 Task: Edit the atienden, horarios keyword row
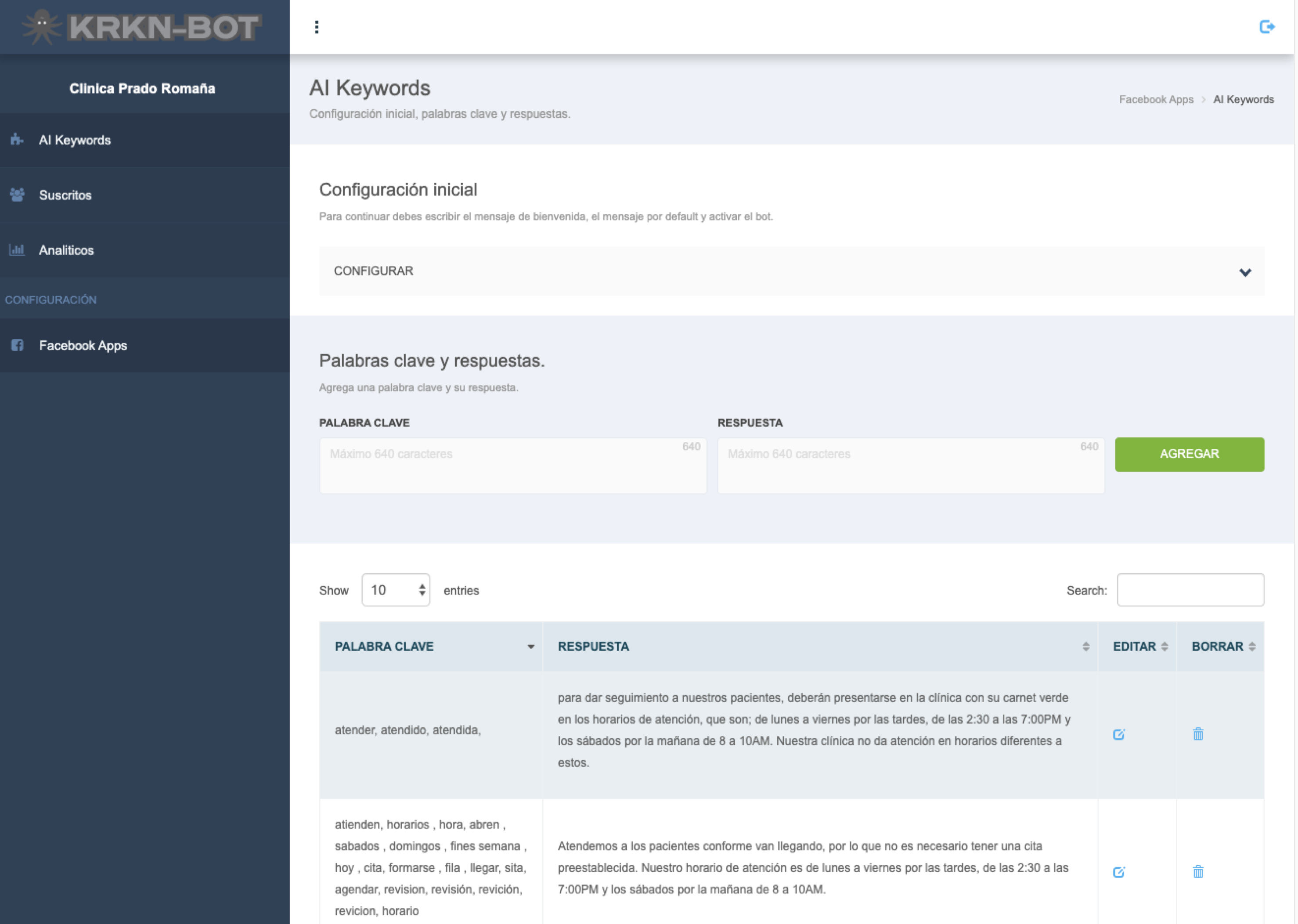[1118, 872]
